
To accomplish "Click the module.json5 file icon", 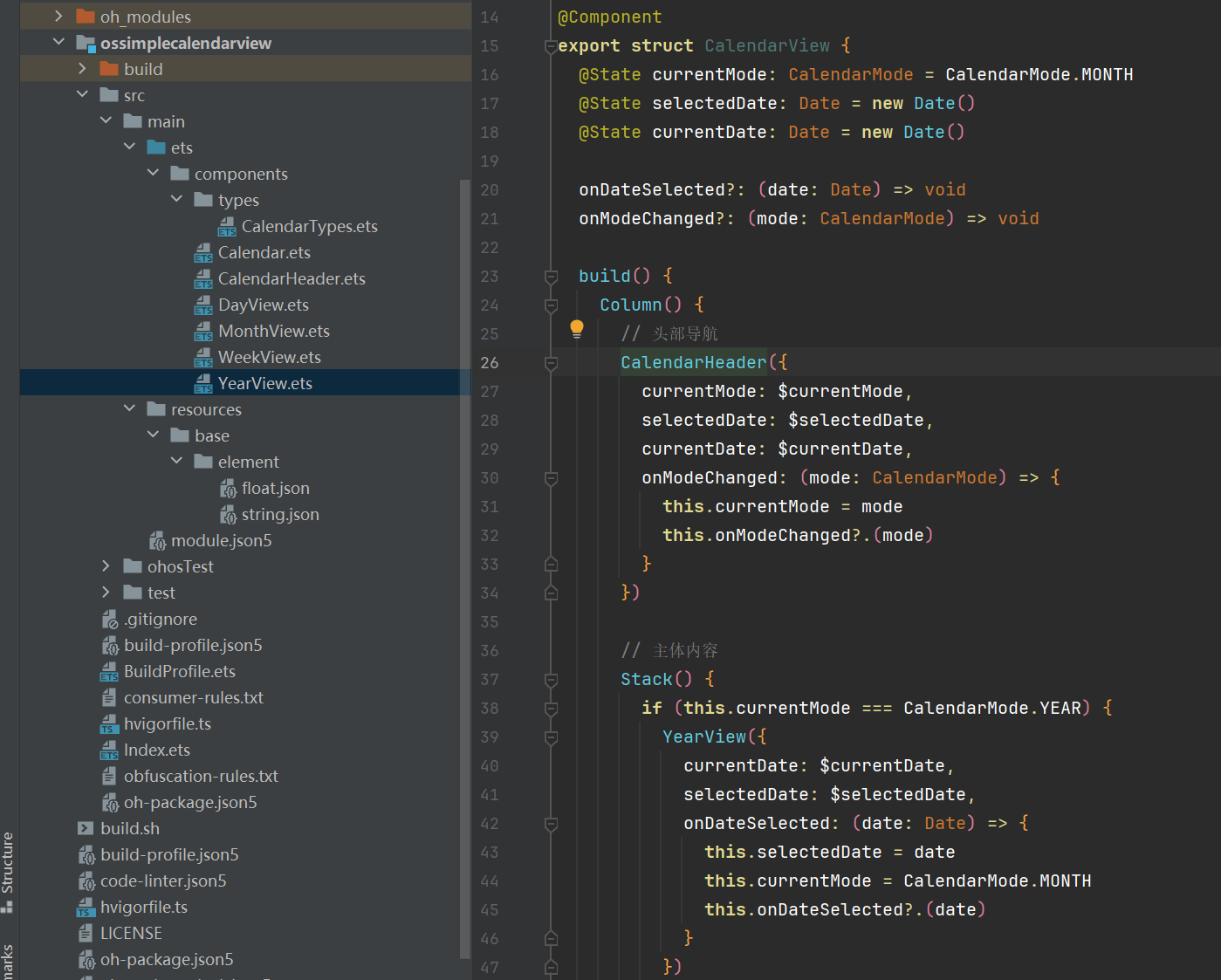I will (x=157, y=541).
